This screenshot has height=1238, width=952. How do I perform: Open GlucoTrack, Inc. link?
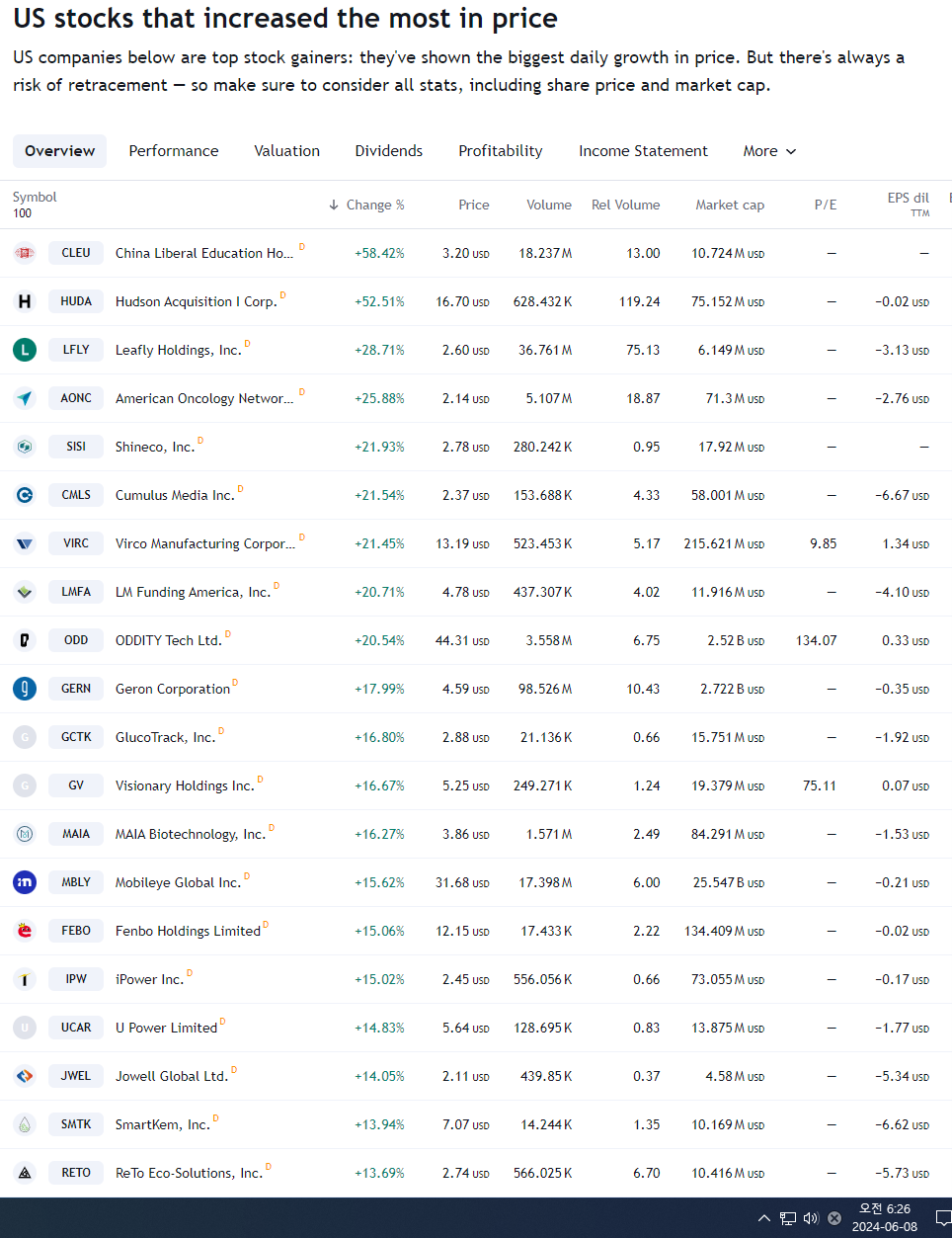pos(165,737)
